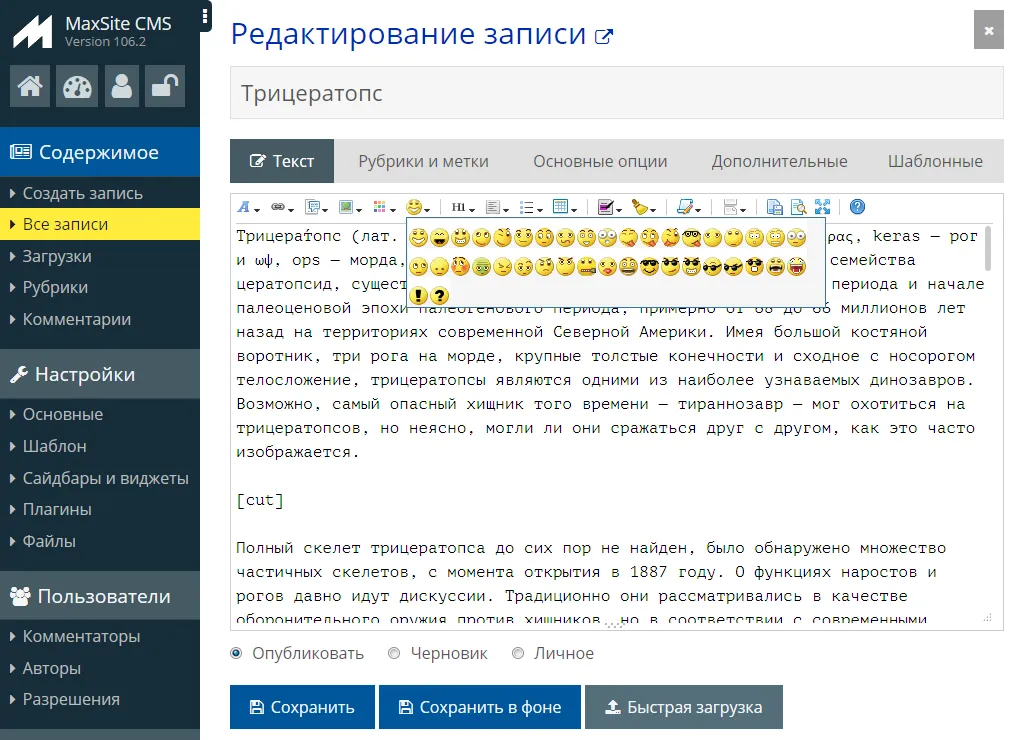Open the Основные опции tab
Screen dimensions: 1012x740
point(600,161)
